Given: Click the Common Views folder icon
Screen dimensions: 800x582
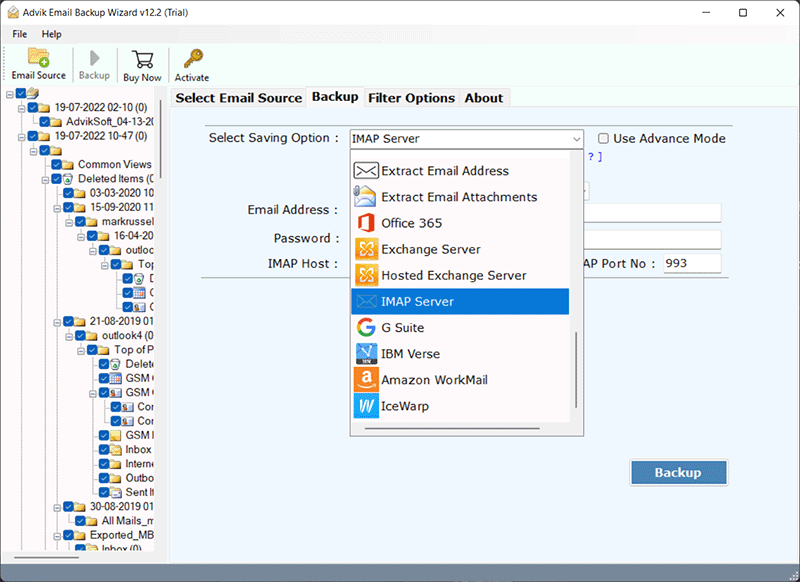Looking at the screenshot, I should click(68, 165).
